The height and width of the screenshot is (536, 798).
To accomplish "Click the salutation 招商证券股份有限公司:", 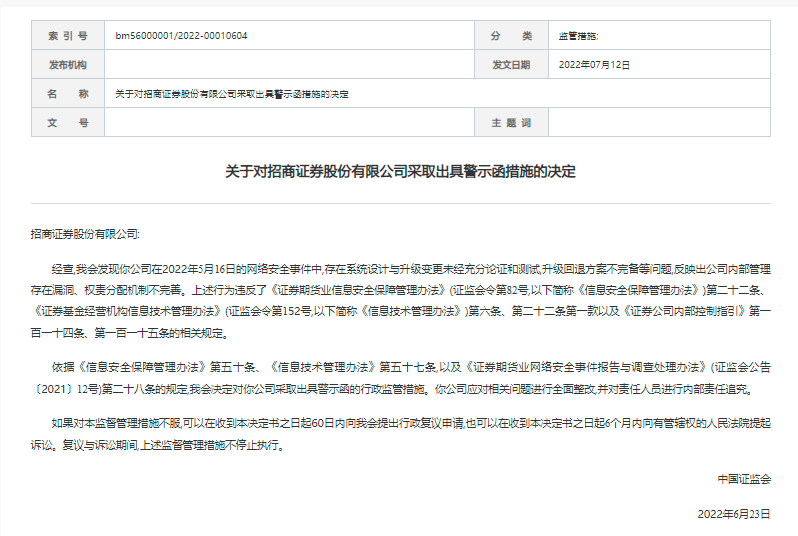I will 85,234.
